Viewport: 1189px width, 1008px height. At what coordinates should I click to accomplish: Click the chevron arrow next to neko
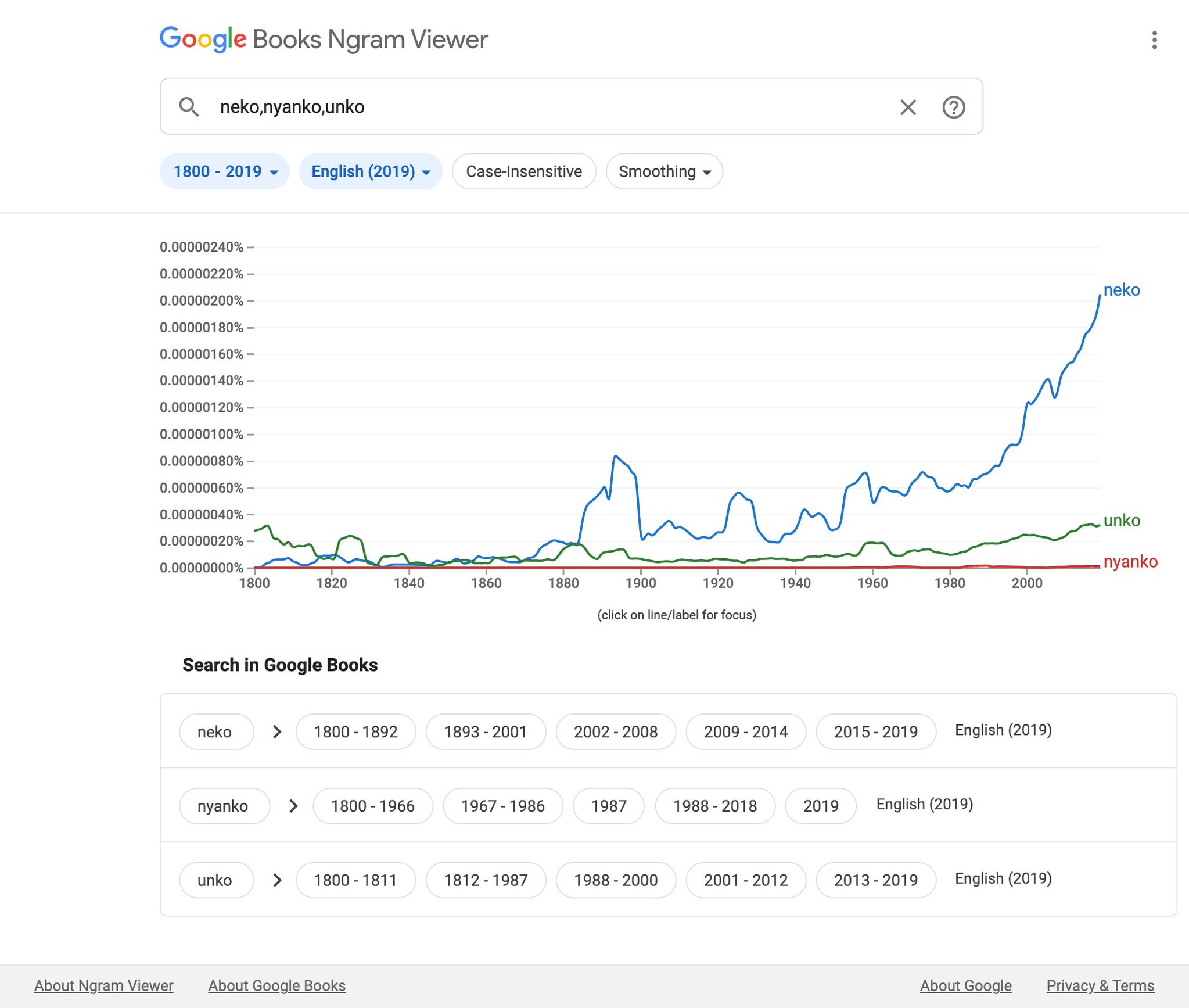coord(277,732)
